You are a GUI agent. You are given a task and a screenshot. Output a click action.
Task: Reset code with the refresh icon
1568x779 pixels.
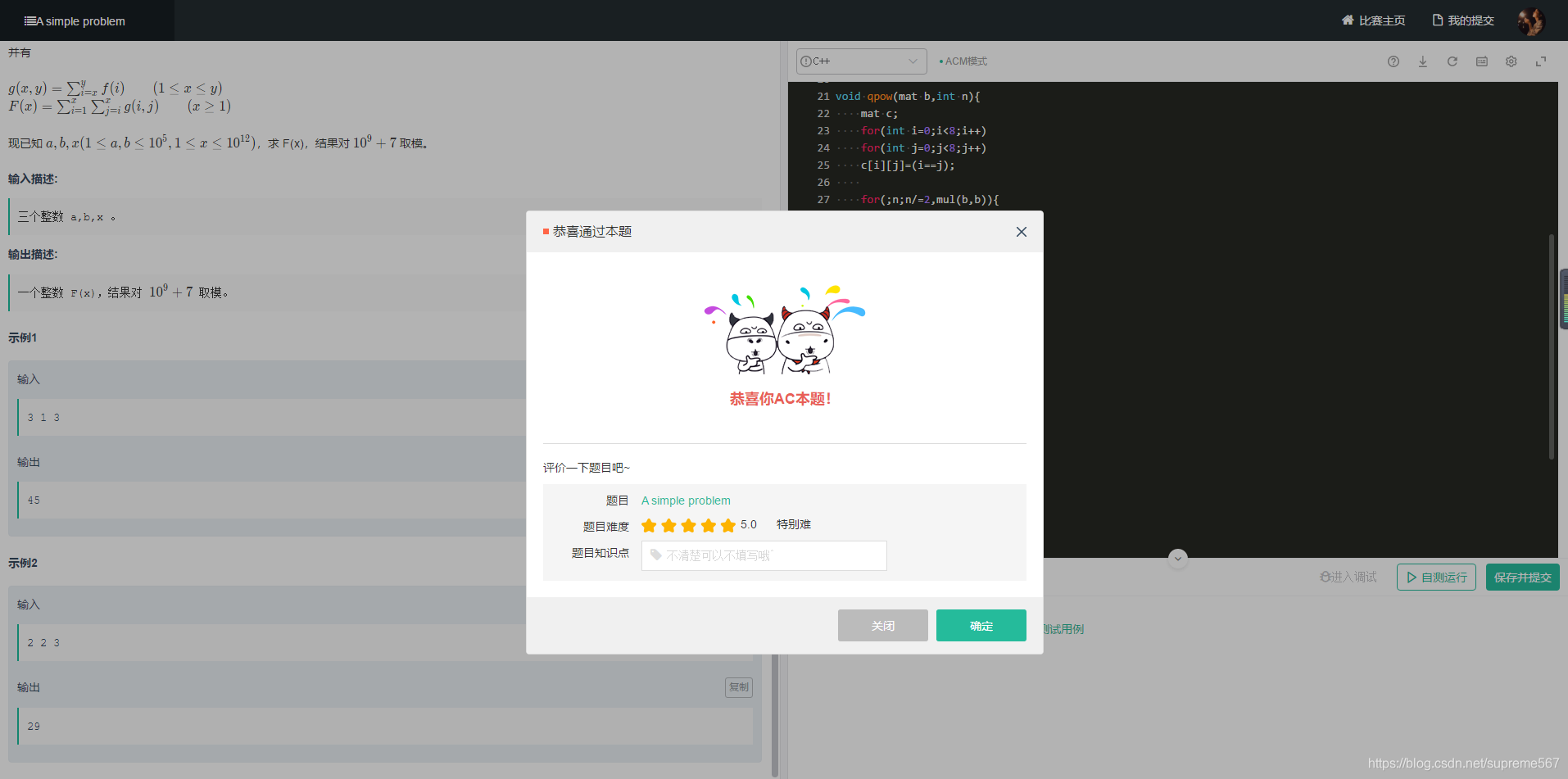1452,61
